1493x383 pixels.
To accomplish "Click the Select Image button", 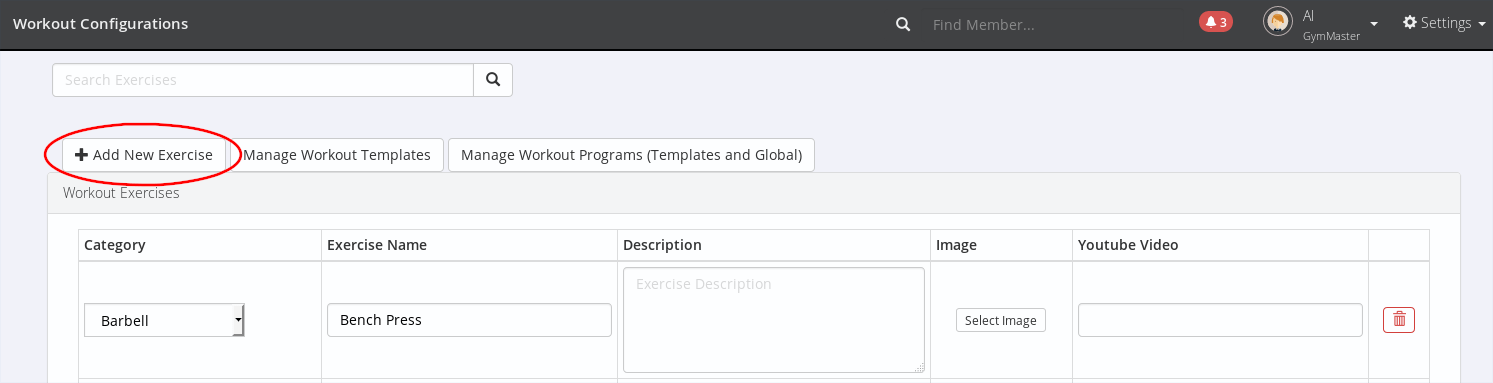I will pos(1001,320).
